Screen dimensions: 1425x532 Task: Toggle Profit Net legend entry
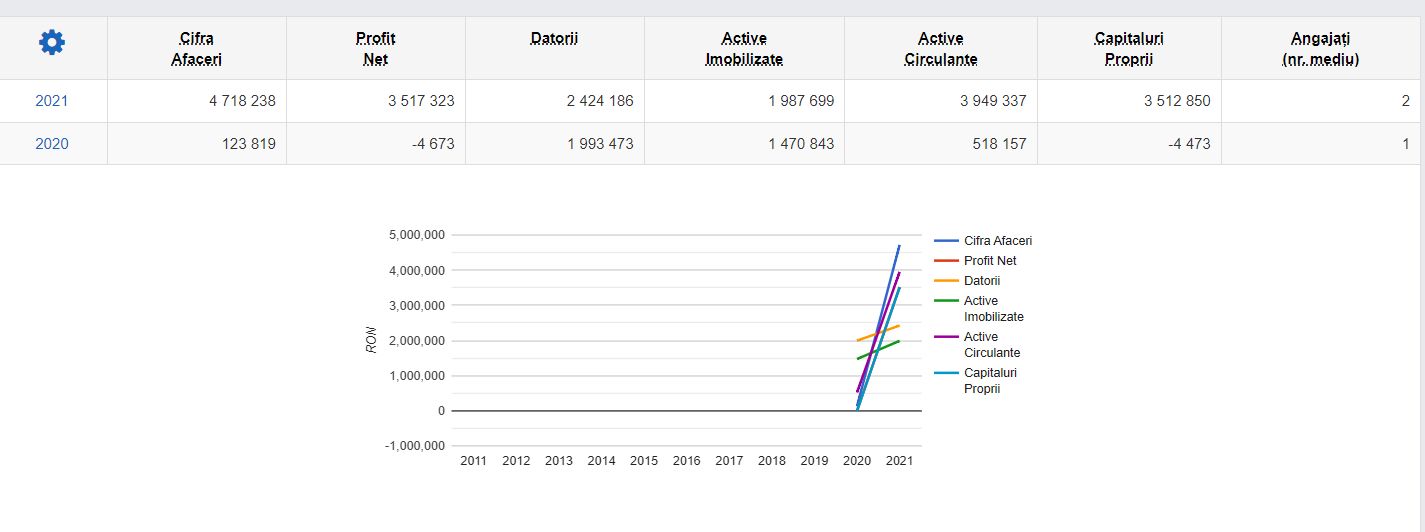pos(975,261)
